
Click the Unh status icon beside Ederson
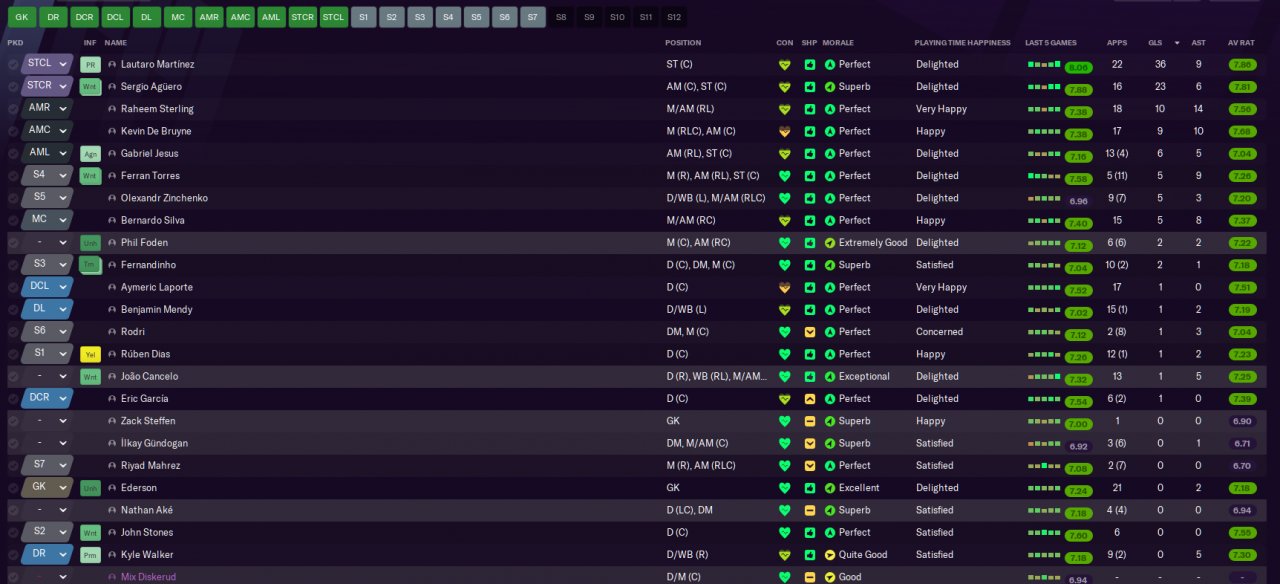click(x=90, y=488)
